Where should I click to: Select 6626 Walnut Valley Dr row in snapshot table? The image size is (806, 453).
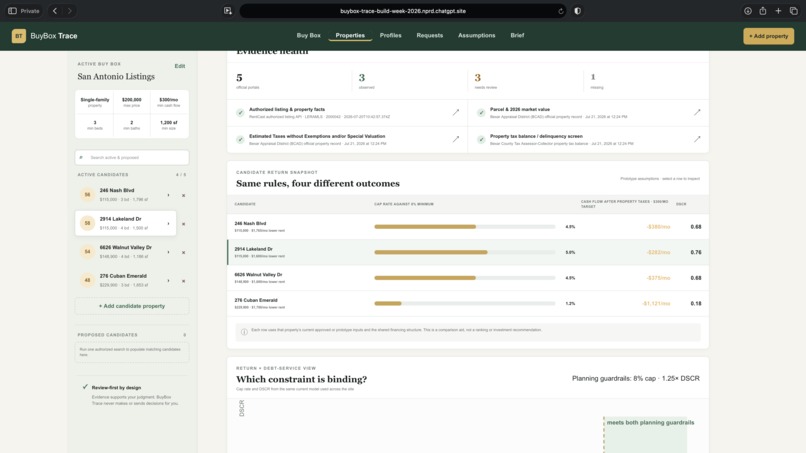tap(468, 278)
